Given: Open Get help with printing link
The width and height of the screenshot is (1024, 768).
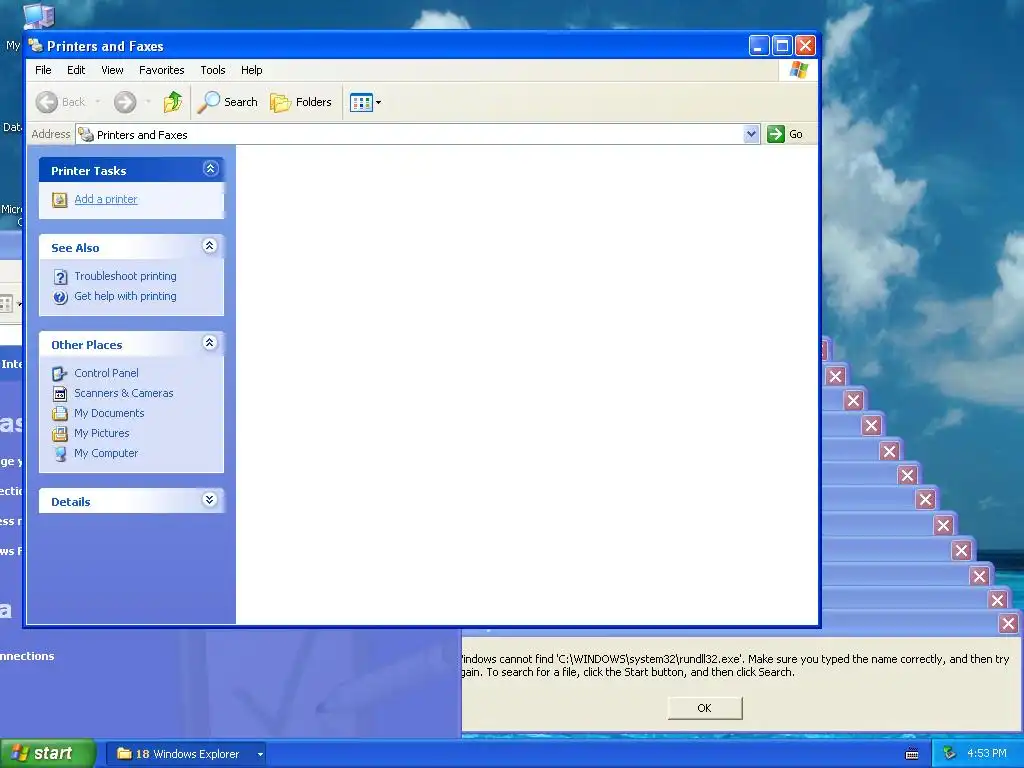Looking at the screenshot, I should (x=125, y=296).
